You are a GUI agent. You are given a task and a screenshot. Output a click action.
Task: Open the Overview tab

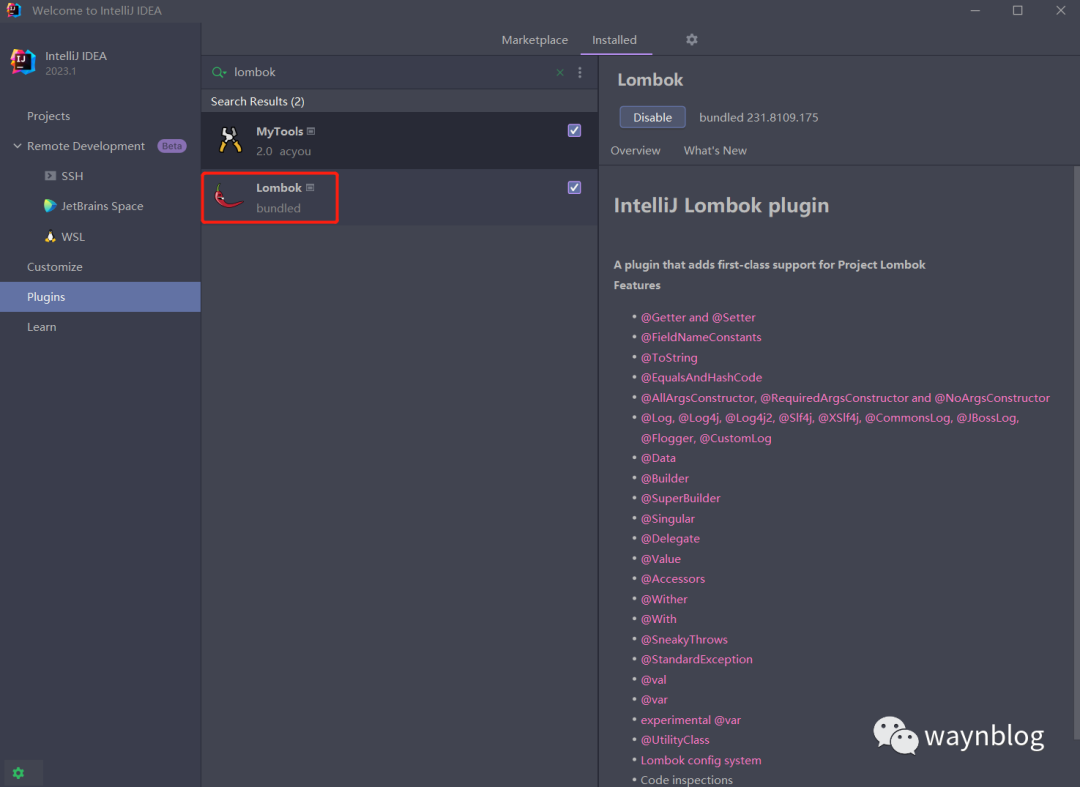tap(635, 151)
